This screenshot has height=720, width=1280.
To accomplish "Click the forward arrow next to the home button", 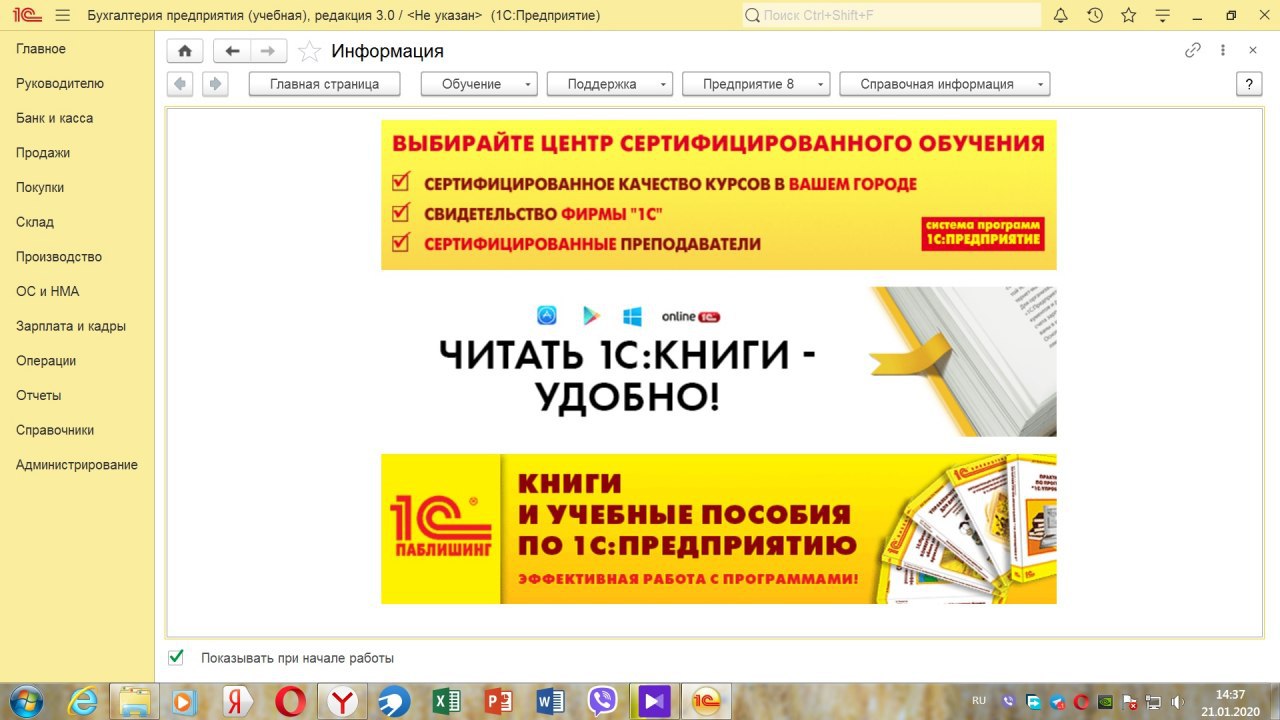I will (x=268, y=51).
